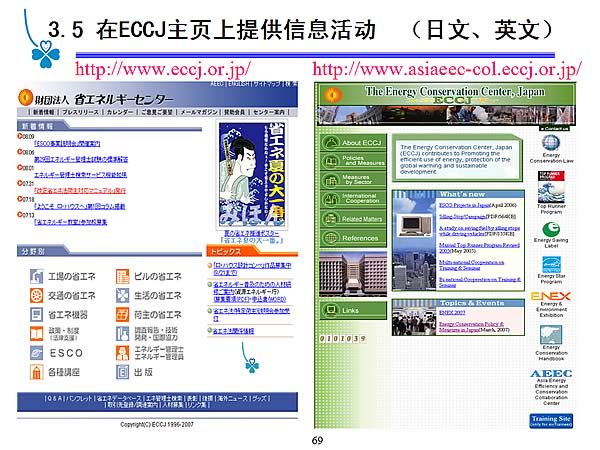Click the Training Site button
This screenshot has width=600, height=450.
551,421
